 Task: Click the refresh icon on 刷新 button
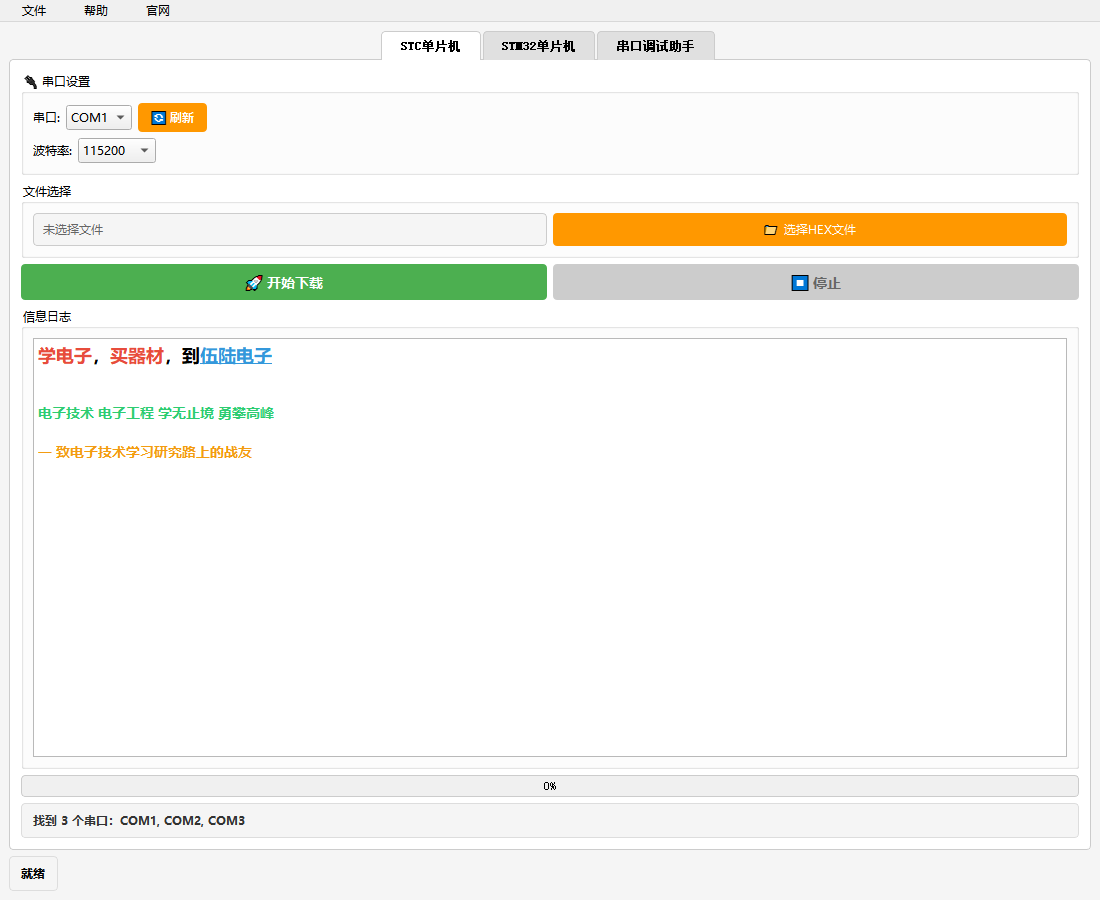click(158, 118)
